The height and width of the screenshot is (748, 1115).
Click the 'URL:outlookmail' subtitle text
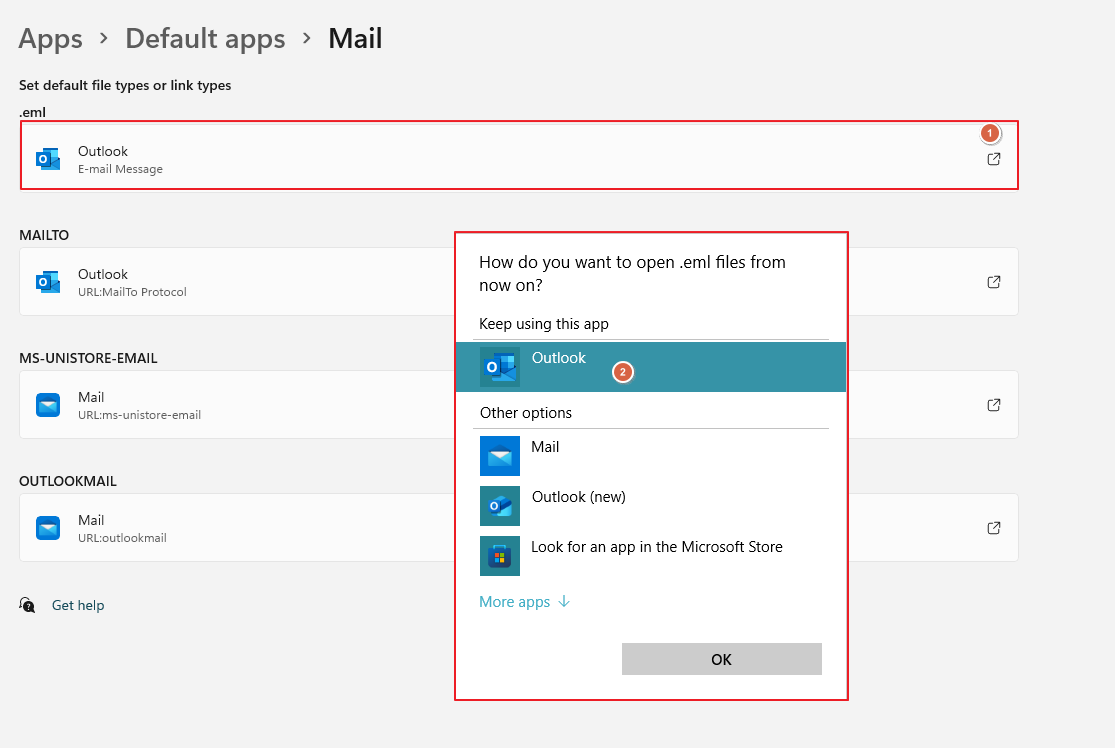[122, 538]
